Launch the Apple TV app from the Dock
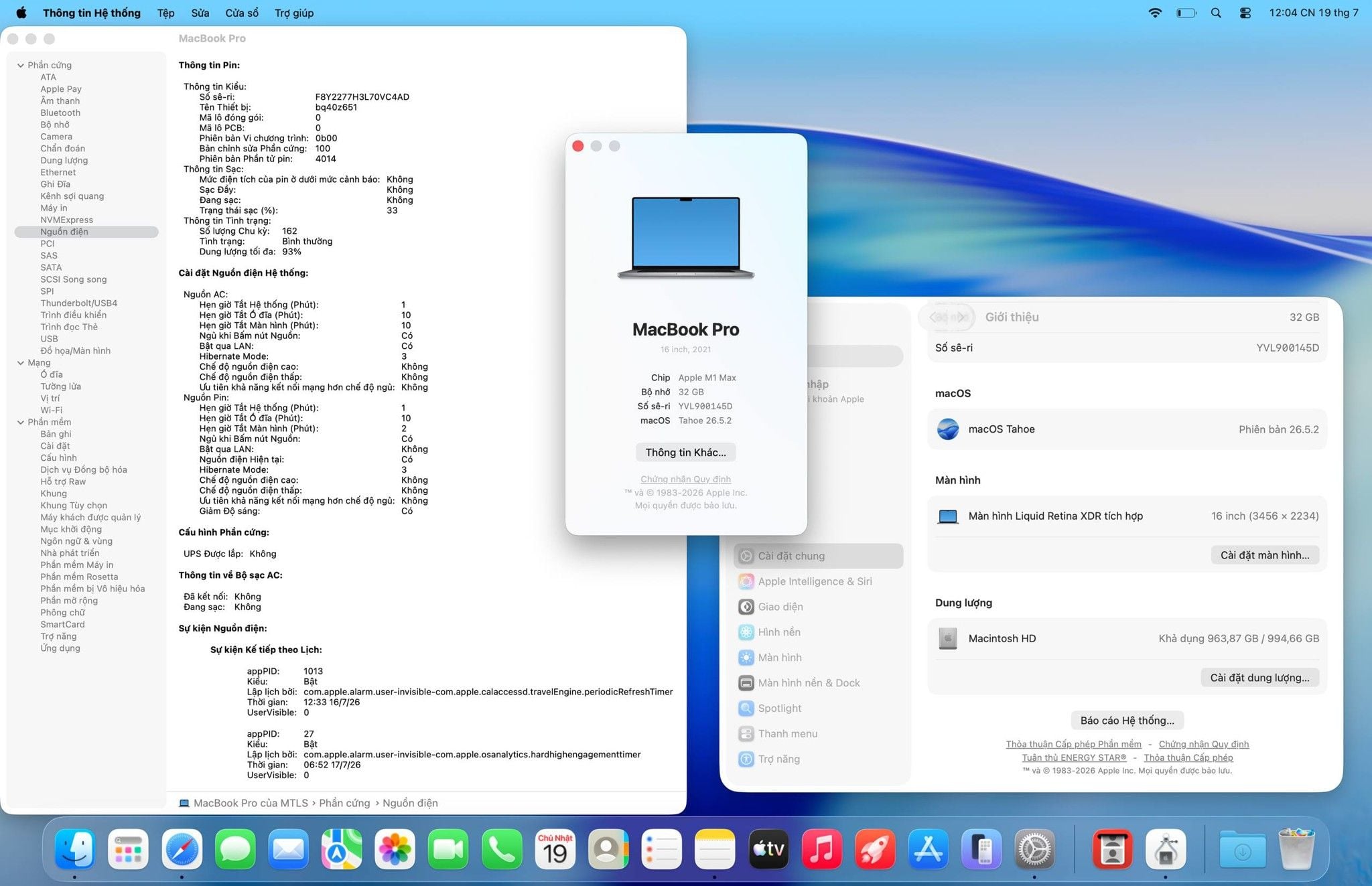 pos(768,848)
